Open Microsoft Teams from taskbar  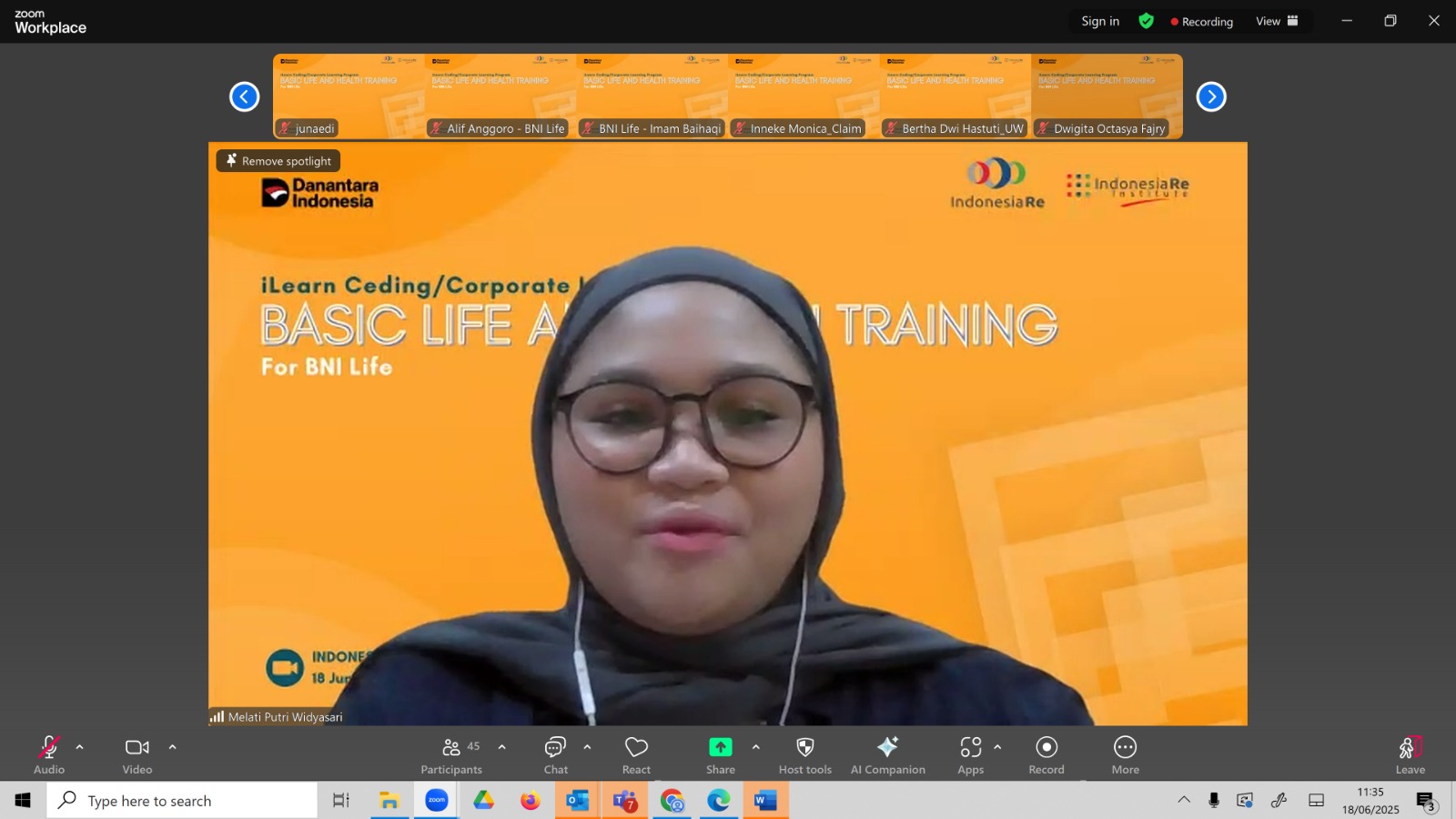(625, 801)
